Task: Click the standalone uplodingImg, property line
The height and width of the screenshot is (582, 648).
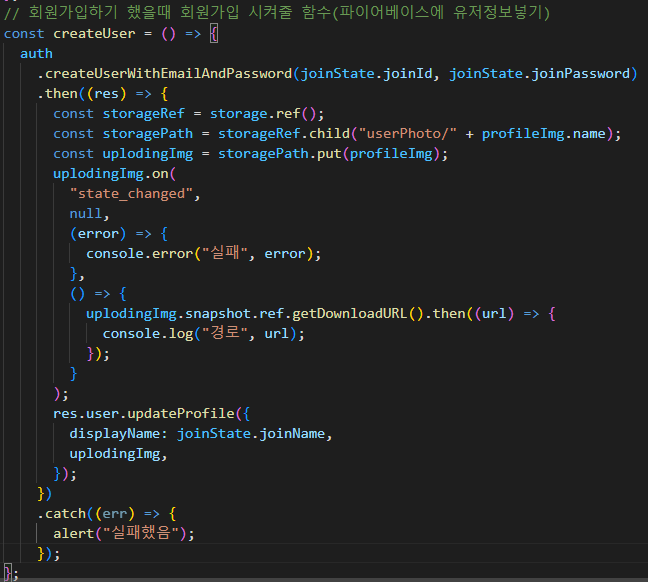Action: tap(118, 454)
